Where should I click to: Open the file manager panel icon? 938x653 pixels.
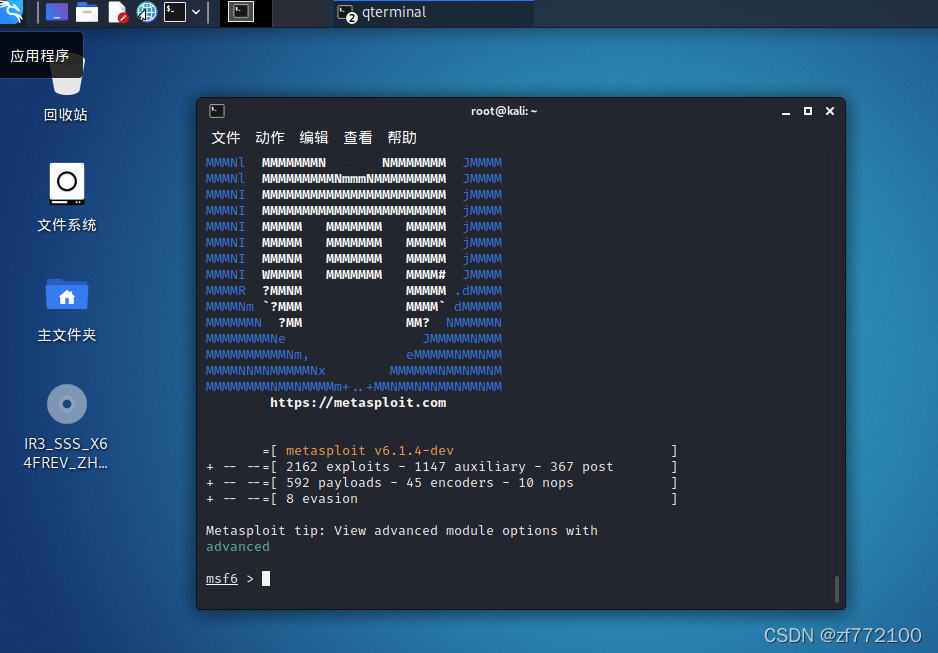coord(87,12)
